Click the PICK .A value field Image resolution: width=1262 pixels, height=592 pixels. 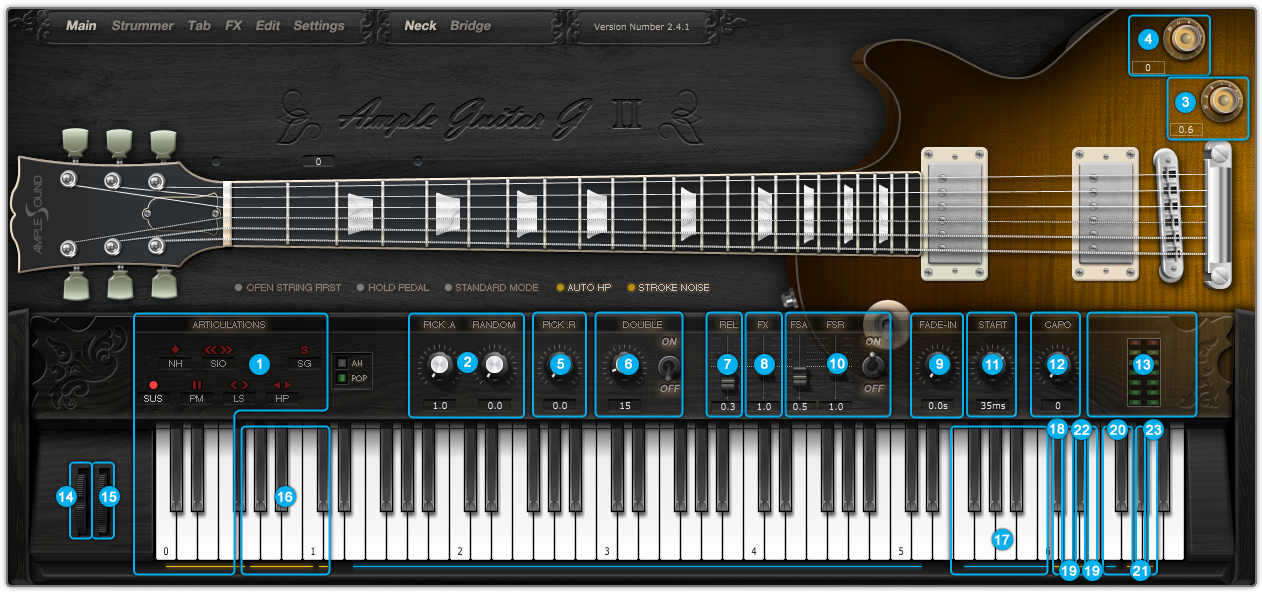(438, 406)
